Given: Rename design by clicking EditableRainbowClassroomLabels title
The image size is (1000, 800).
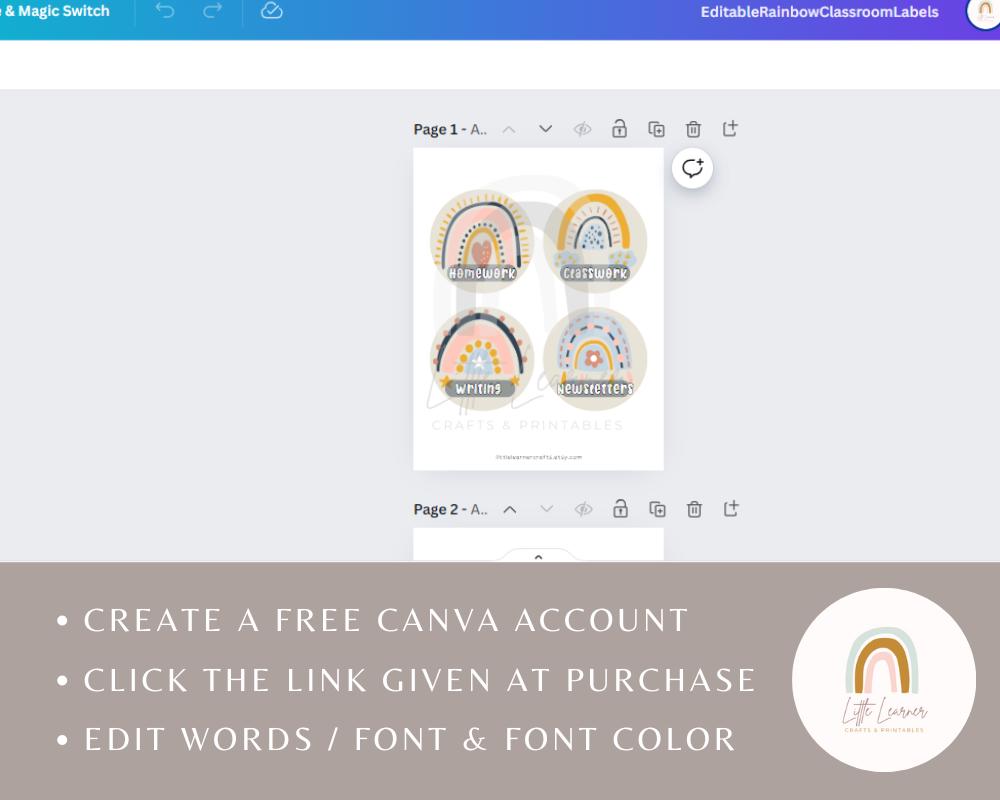Looking at the screenshot, I should (820, 12).
